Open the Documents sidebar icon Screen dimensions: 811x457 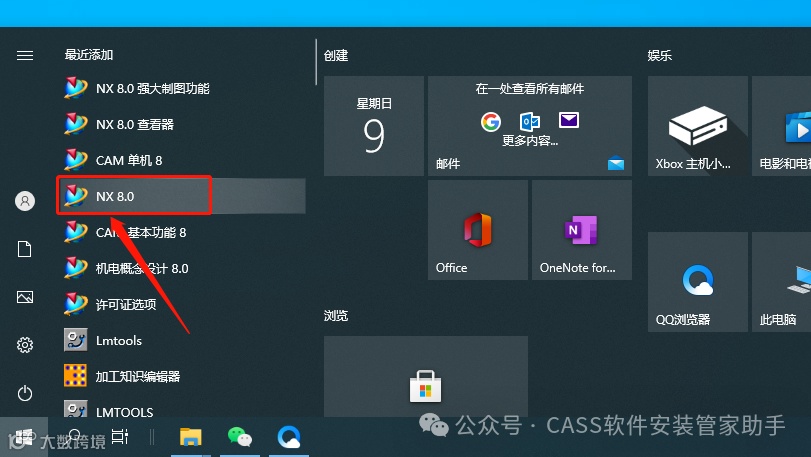coord(25,249)
